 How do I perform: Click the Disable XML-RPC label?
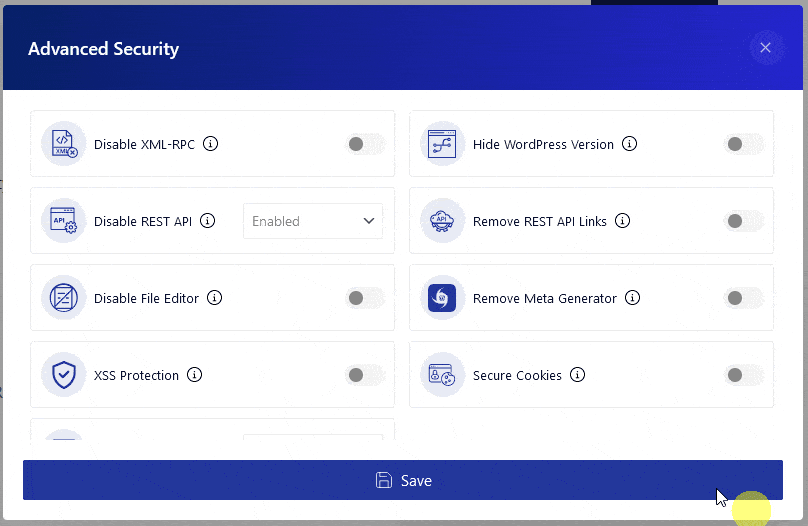tap(144, 144)
